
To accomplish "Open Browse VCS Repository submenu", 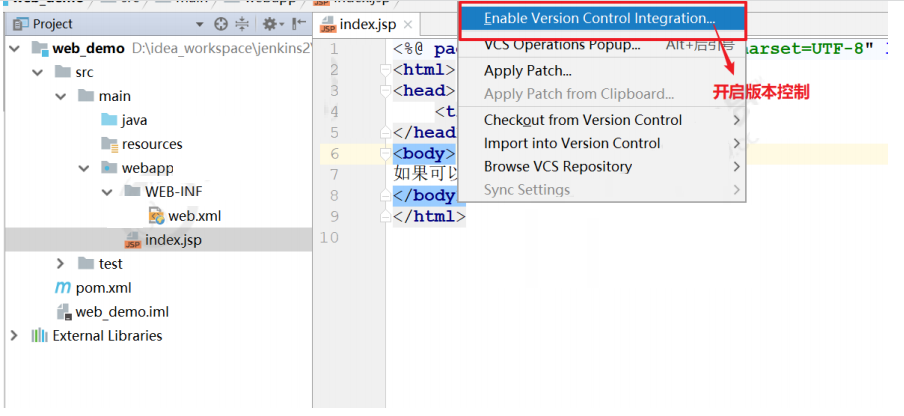I will (602, 167).
